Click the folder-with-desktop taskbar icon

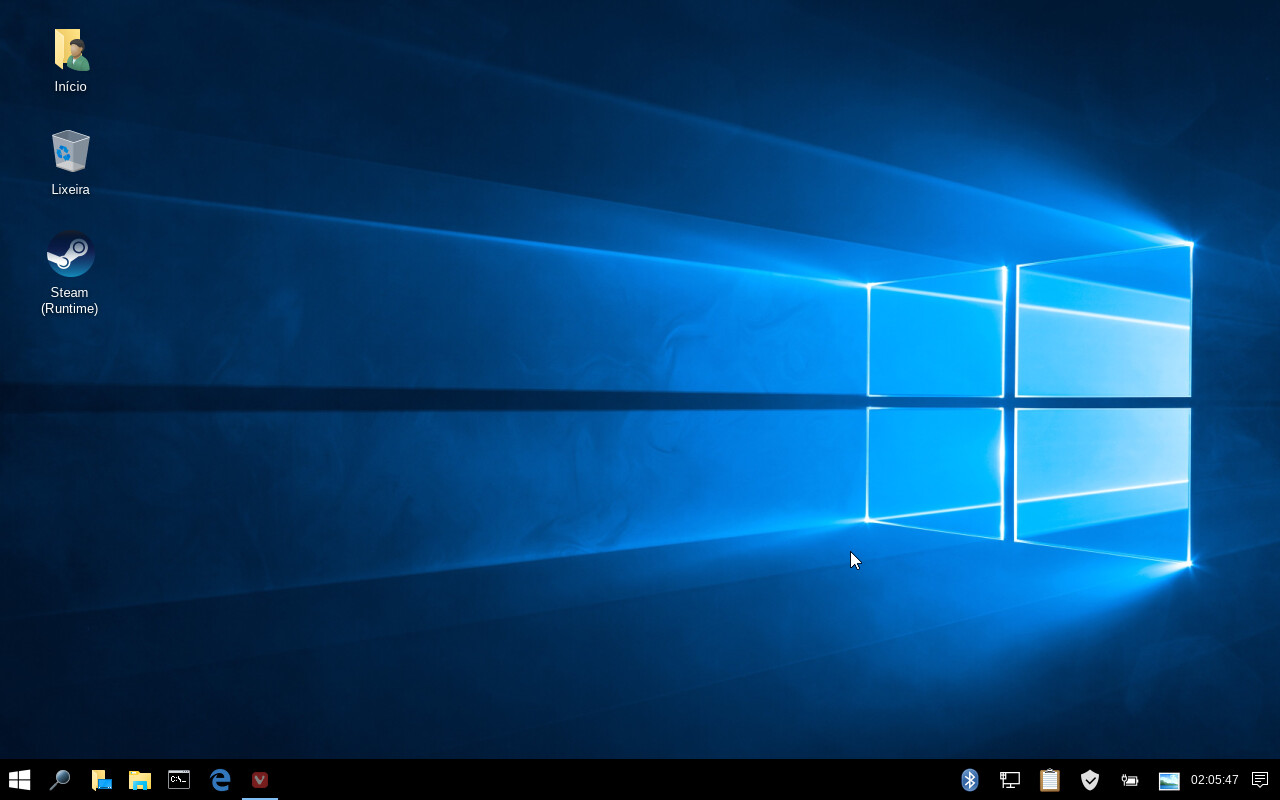[x=101, y=780]
